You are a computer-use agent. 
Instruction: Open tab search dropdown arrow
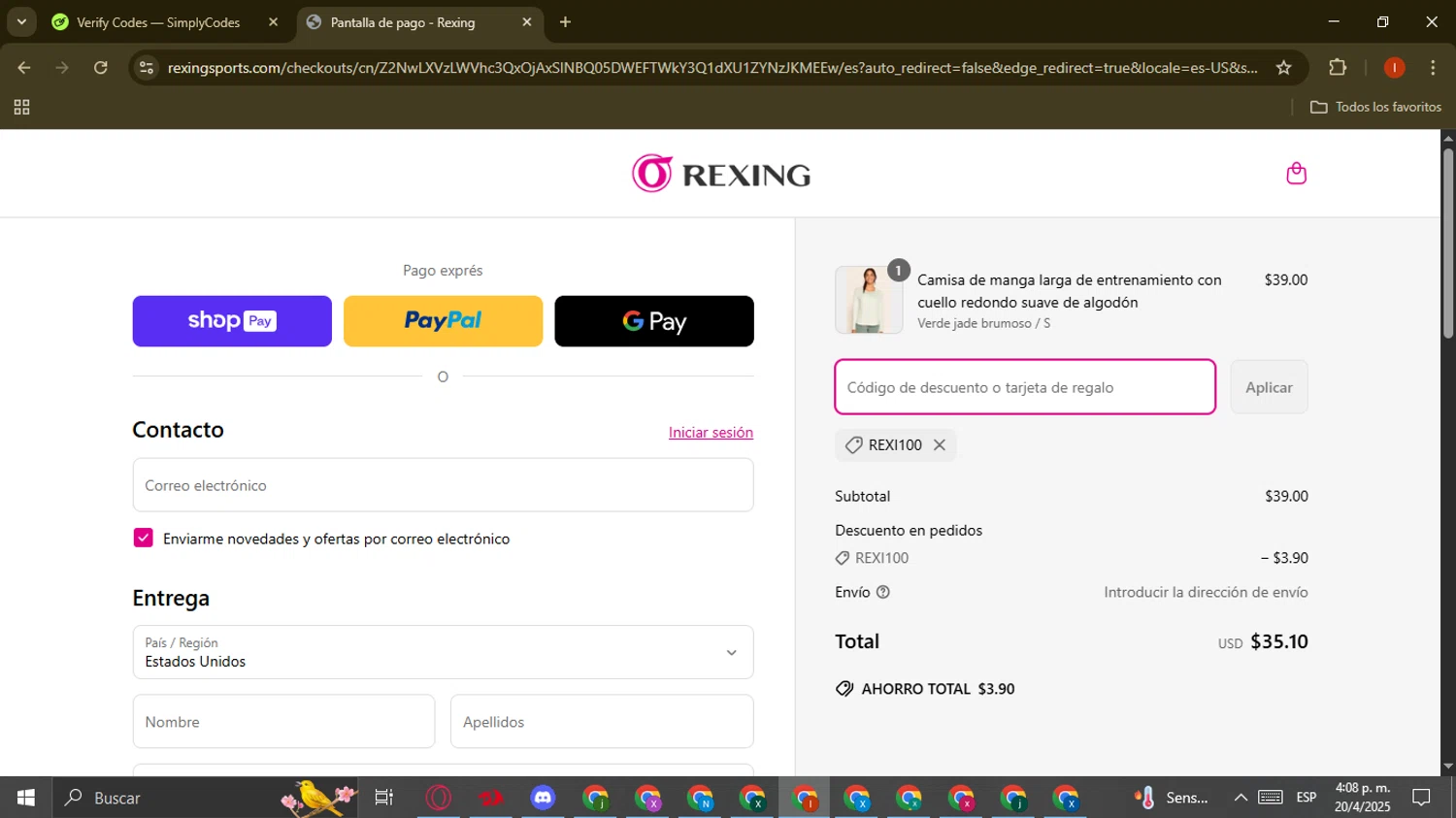point(21,22)
